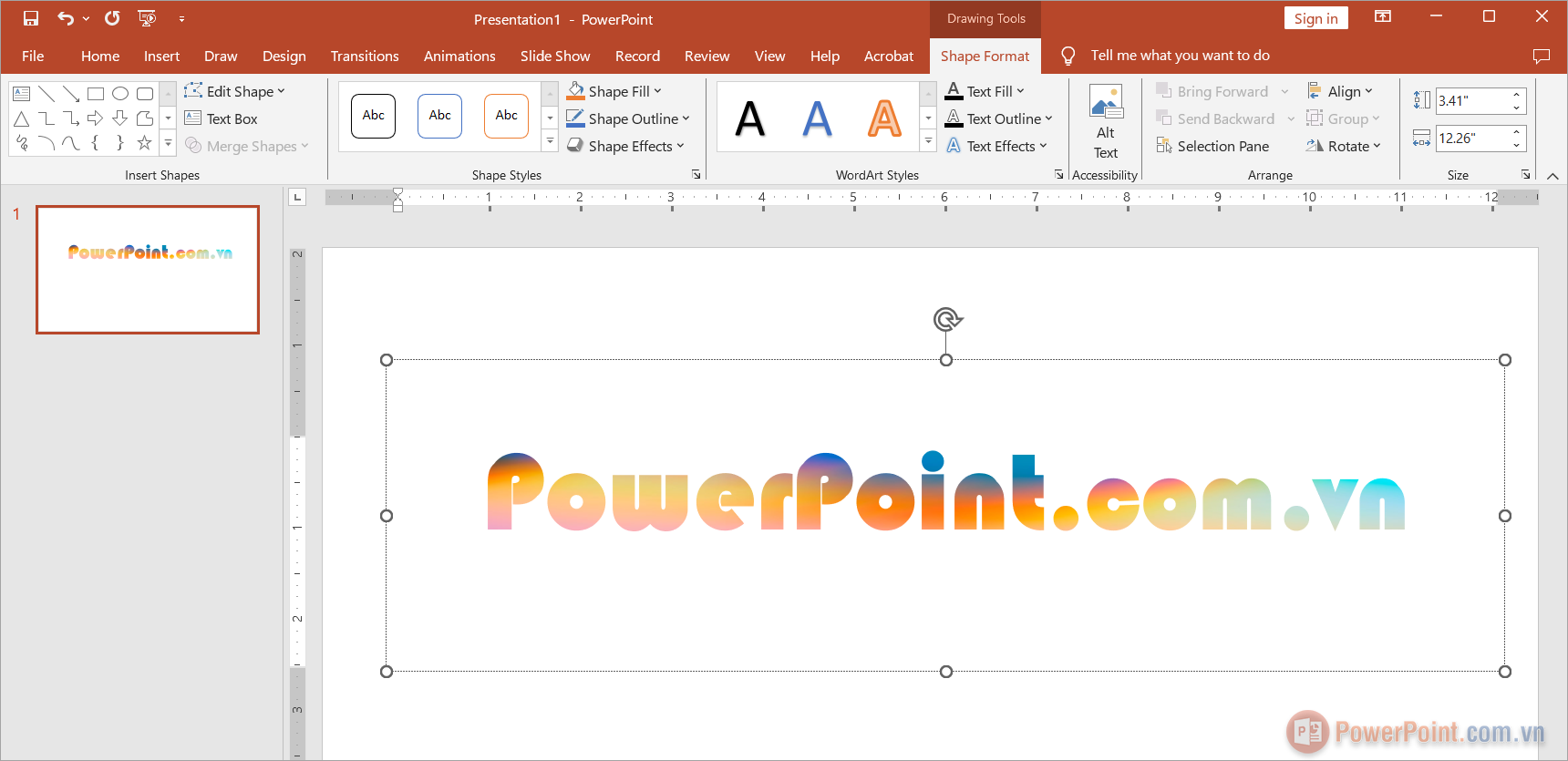Open the Selection Pane
1568x761 pixels.
(x=1212, y=146)
